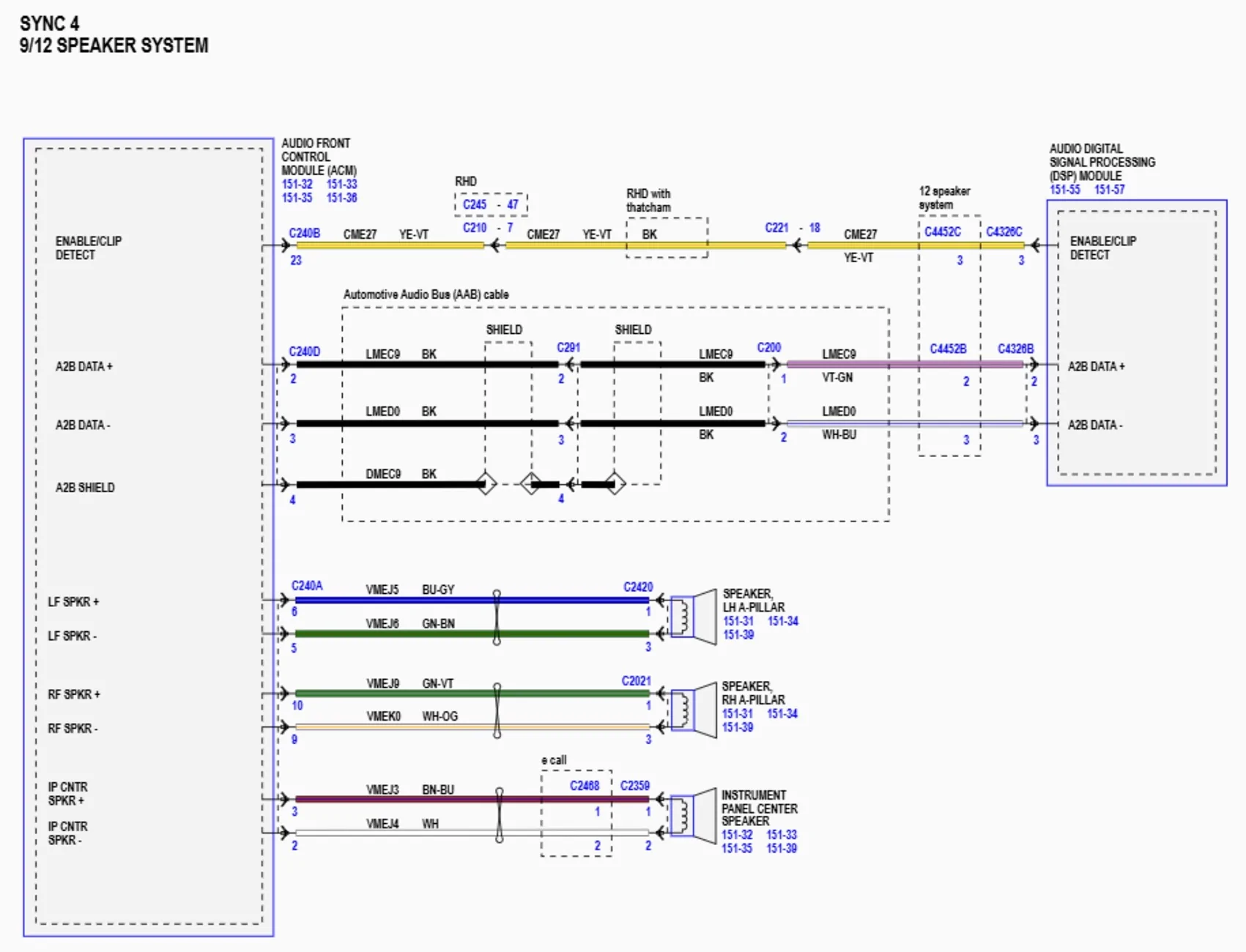This screenshot has width=1246, height=952.
Task: Select Audio Digital Signal Processing module label
Action: pos(1102,162)
